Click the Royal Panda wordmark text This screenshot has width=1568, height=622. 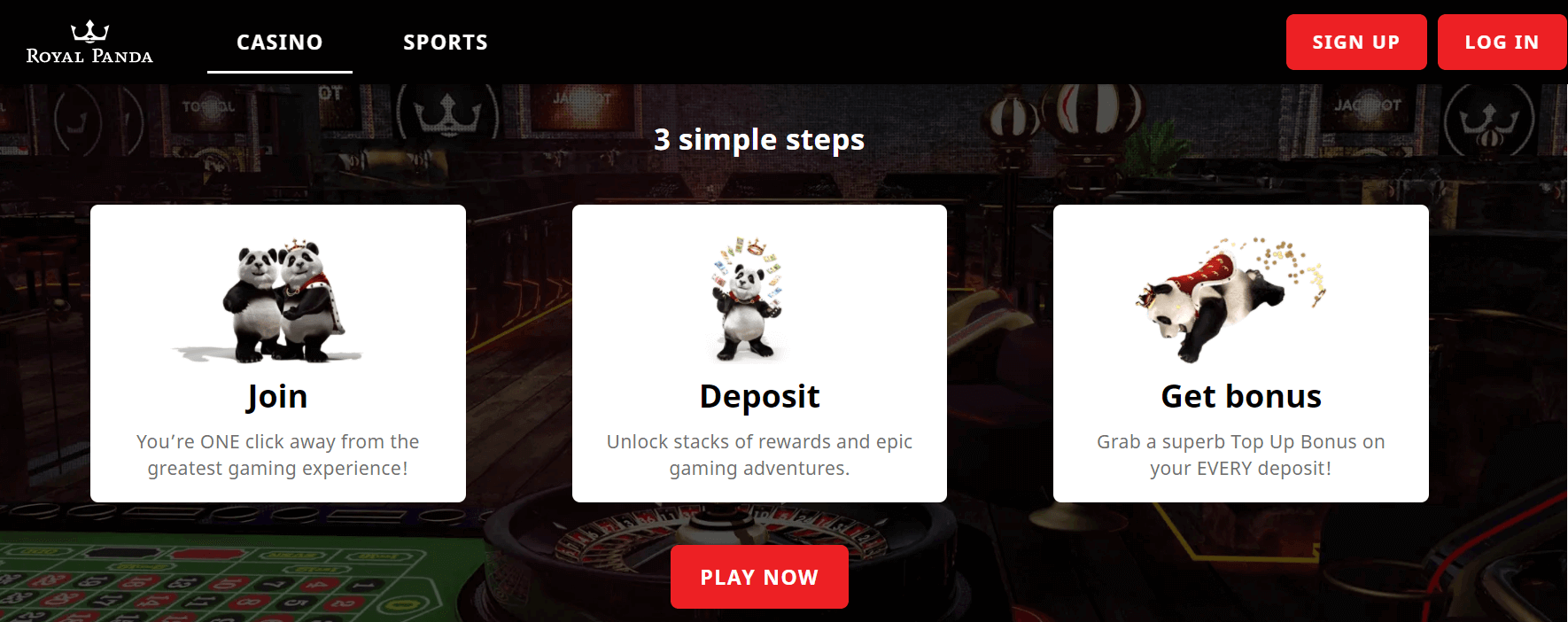(89, 56)
